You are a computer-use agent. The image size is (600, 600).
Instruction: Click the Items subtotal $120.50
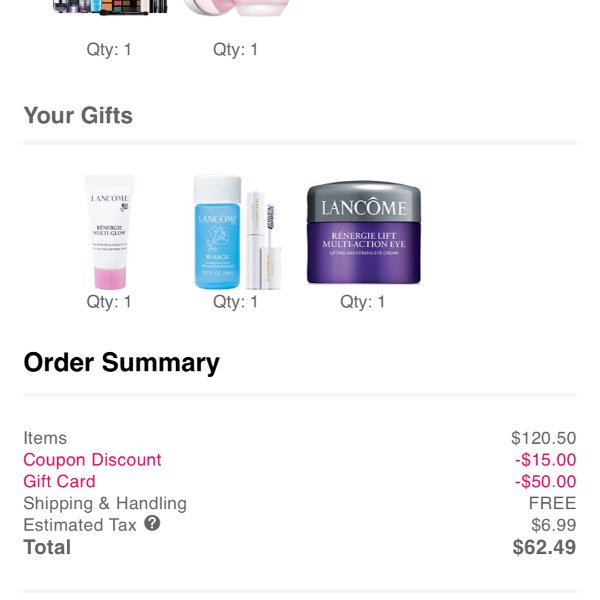(x=544, y=438)
